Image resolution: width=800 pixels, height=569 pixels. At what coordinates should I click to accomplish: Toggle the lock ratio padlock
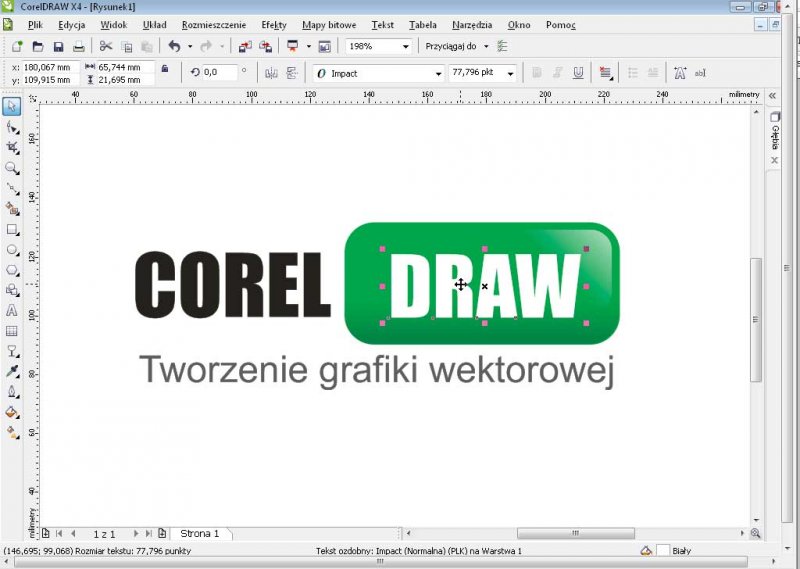point(165,68)
